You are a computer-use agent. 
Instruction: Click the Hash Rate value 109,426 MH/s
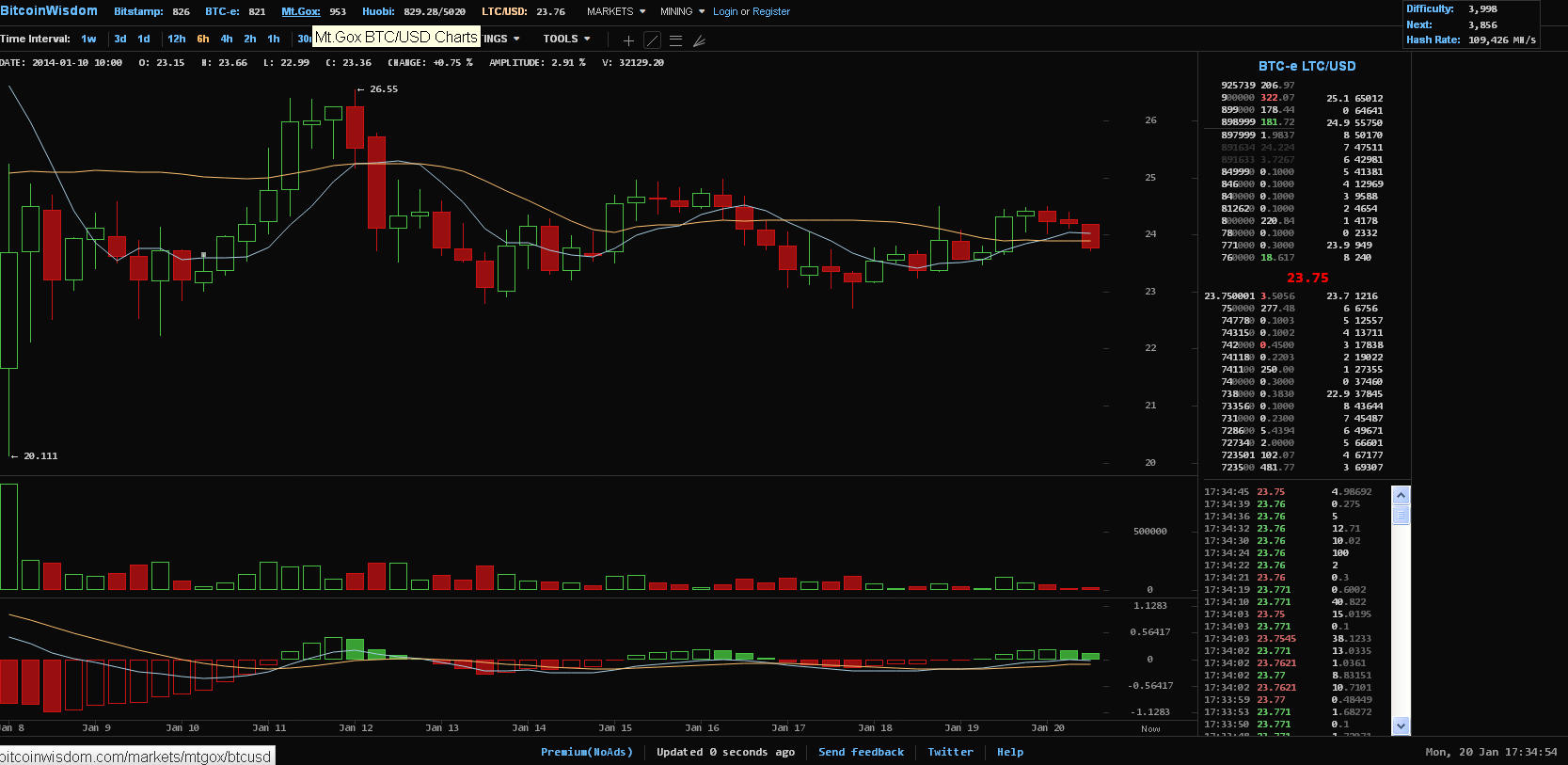point(1502,40)
